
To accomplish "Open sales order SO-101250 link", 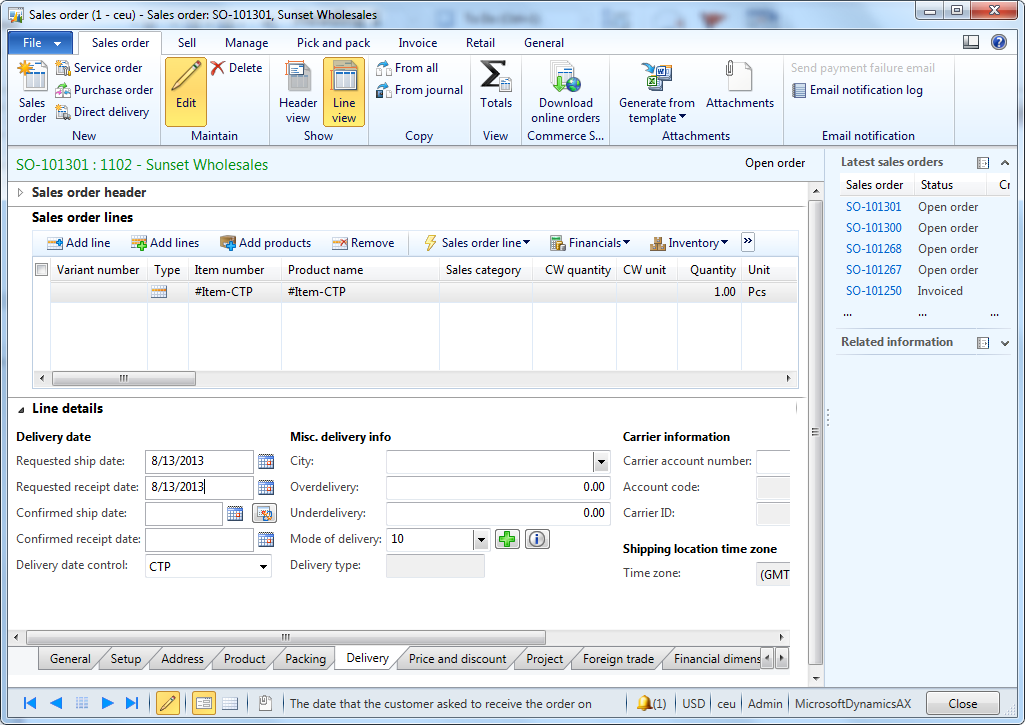I will pos(873,291).
